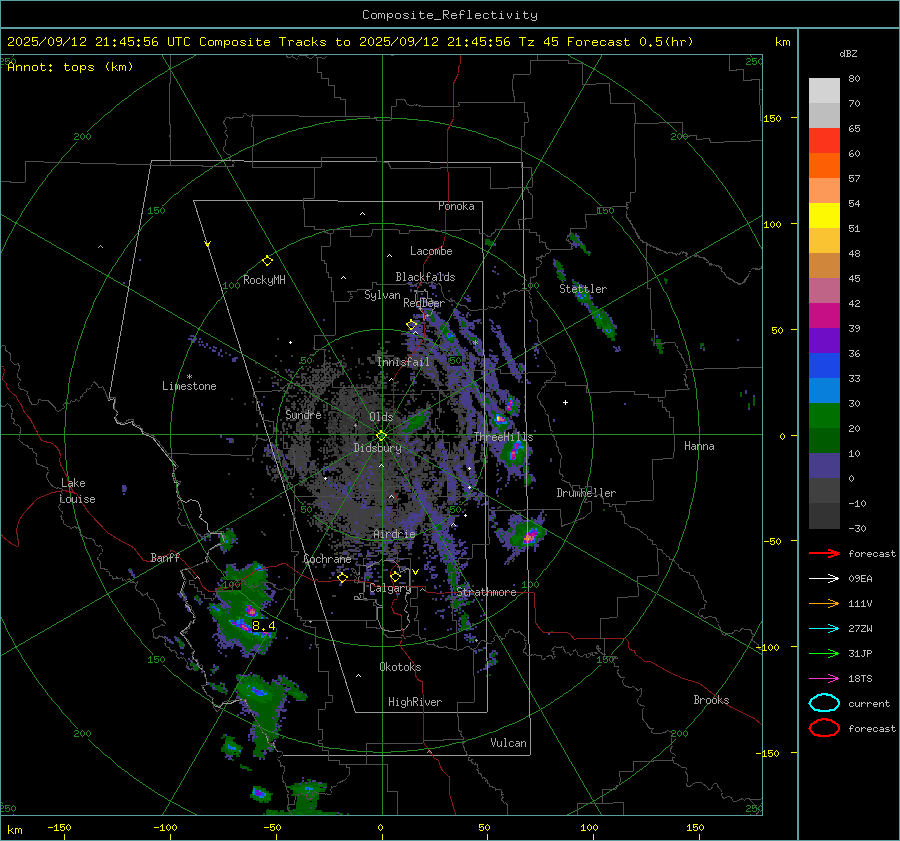Click the Lacombe city label

click(431, 251)
